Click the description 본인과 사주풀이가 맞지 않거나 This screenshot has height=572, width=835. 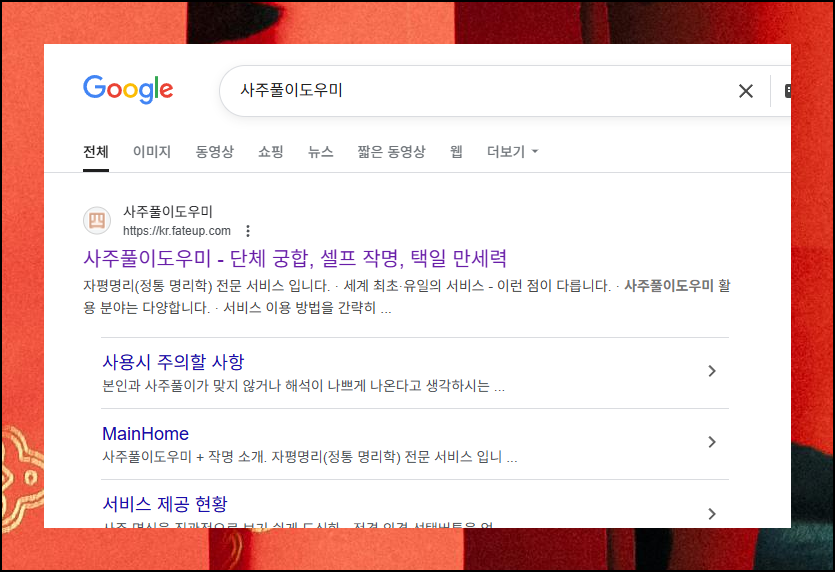(x=304, y=386)
